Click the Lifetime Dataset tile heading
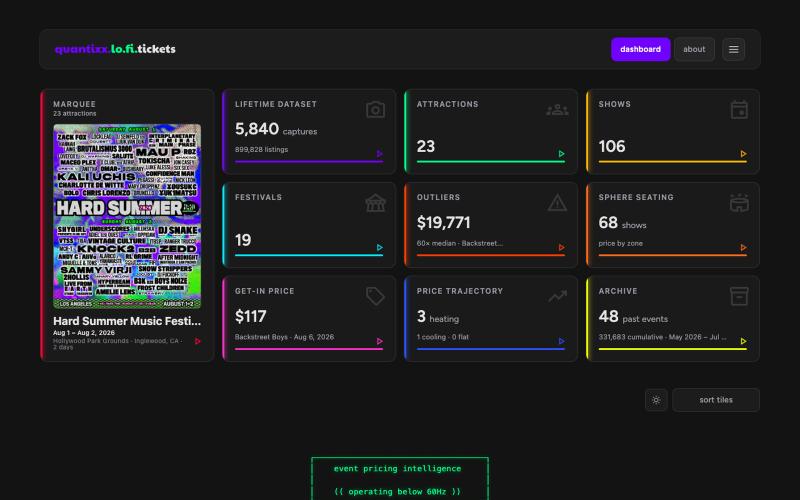Image resolution: width=800 pixels, height=500 pixels. [x=276, y=104]
